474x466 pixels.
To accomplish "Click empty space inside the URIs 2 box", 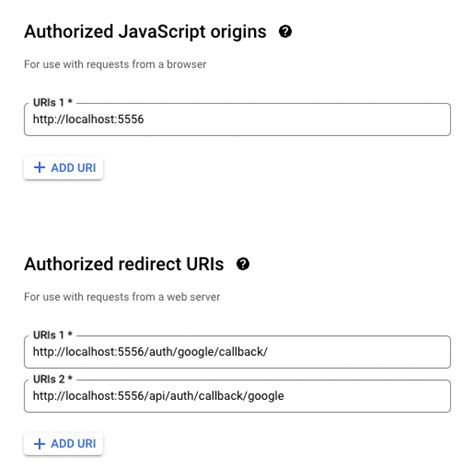I will [367, 396].
